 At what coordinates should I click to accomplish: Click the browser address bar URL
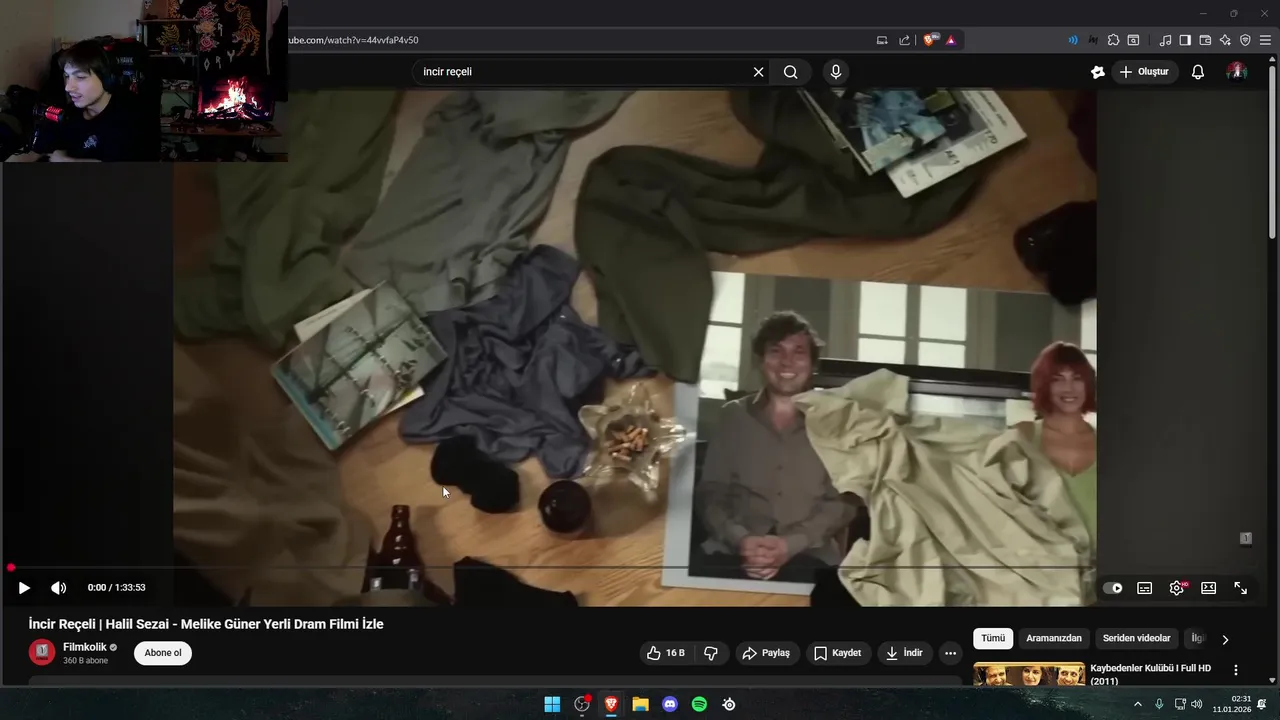(x=353, y=40)
